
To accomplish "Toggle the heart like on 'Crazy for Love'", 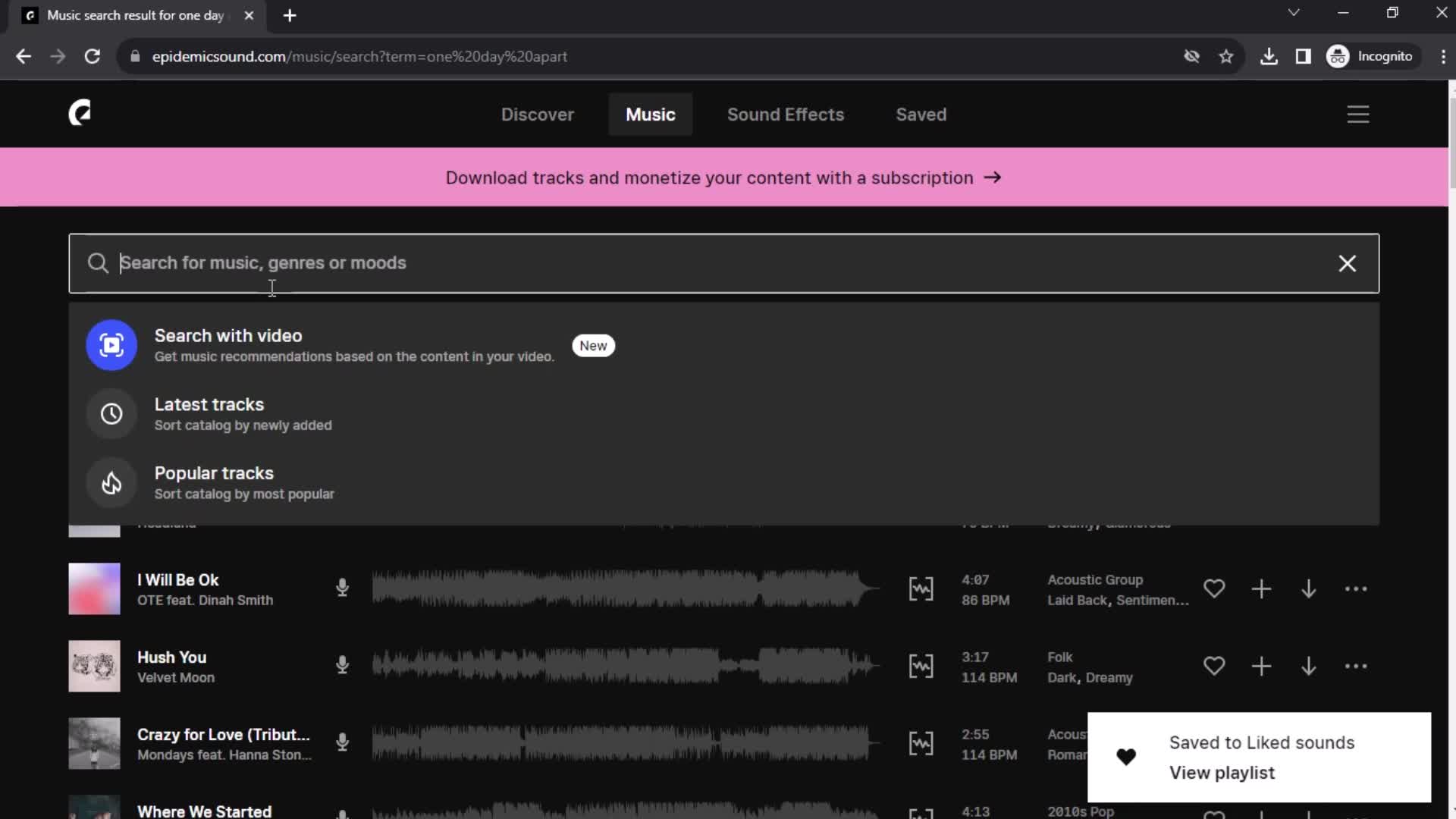I will click(x=1213, y=743).
